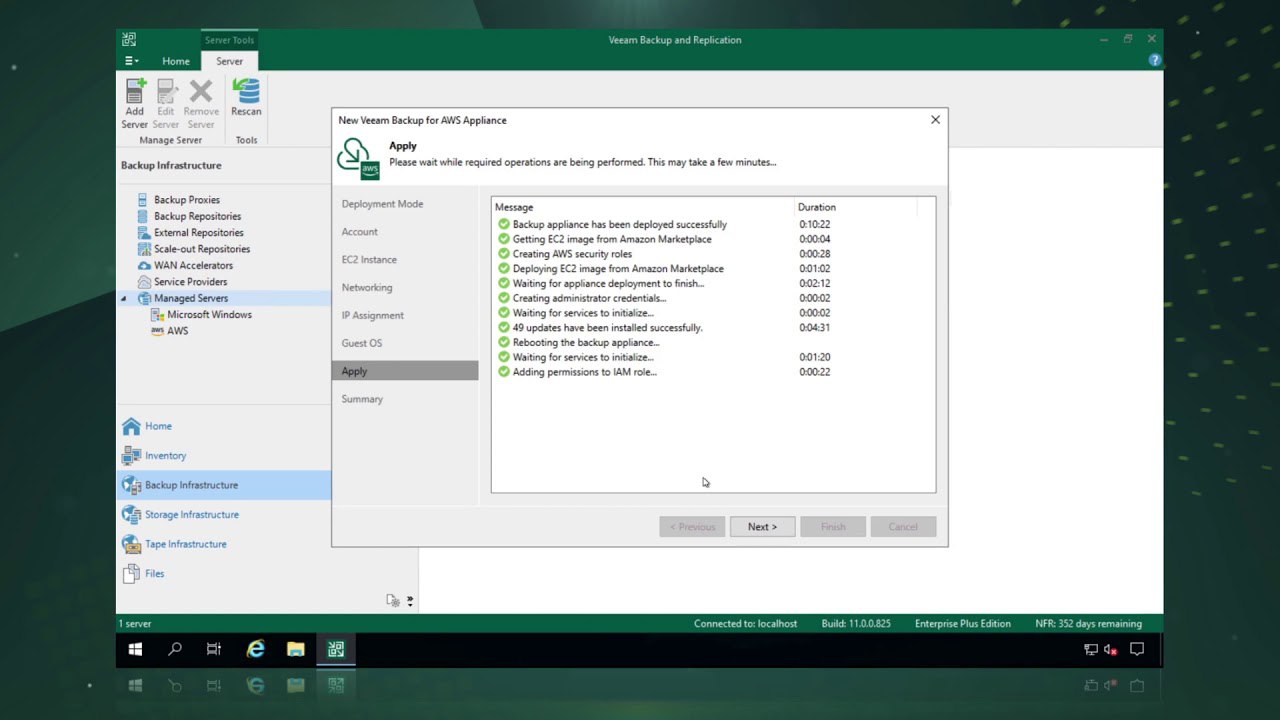
Task: Click the Duration column header
Action: point(856,207)
